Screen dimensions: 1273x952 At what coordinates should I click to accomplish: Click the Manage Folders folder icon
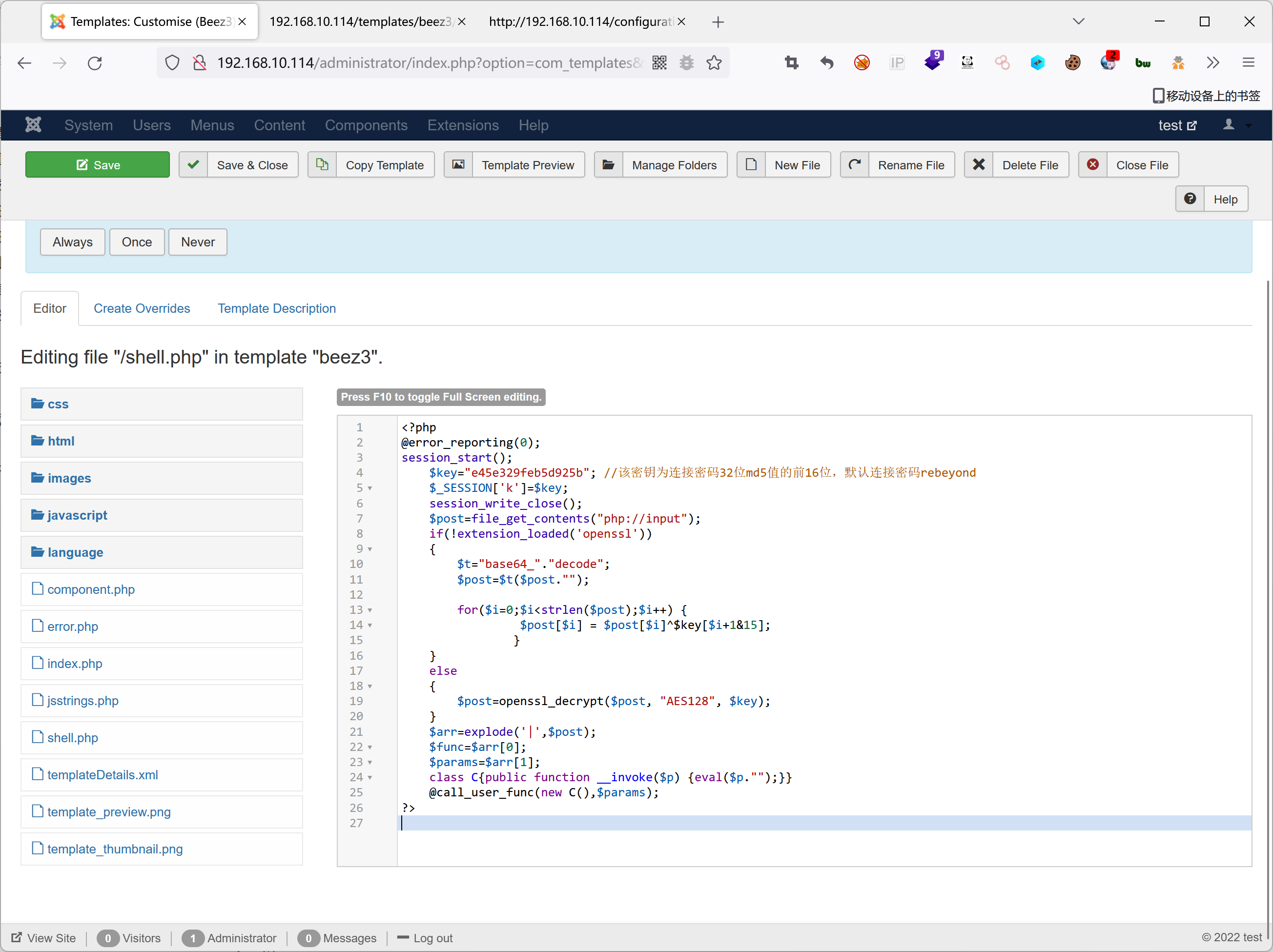pos(608,165)
